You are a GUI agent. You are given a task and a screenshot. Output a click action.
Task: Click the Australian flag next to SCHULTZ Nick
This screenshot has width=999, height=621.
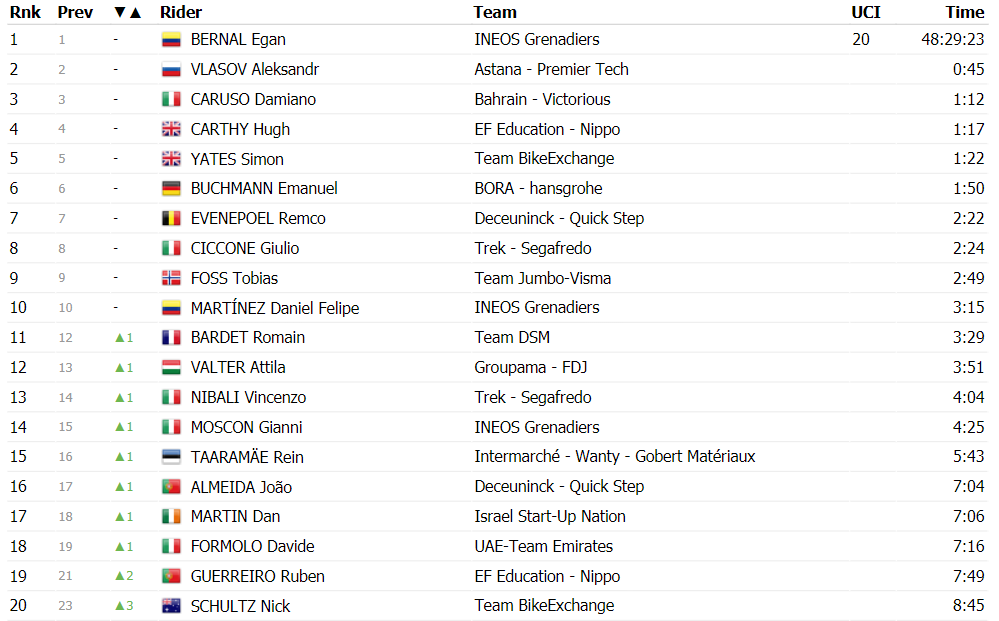pos(171,606)
